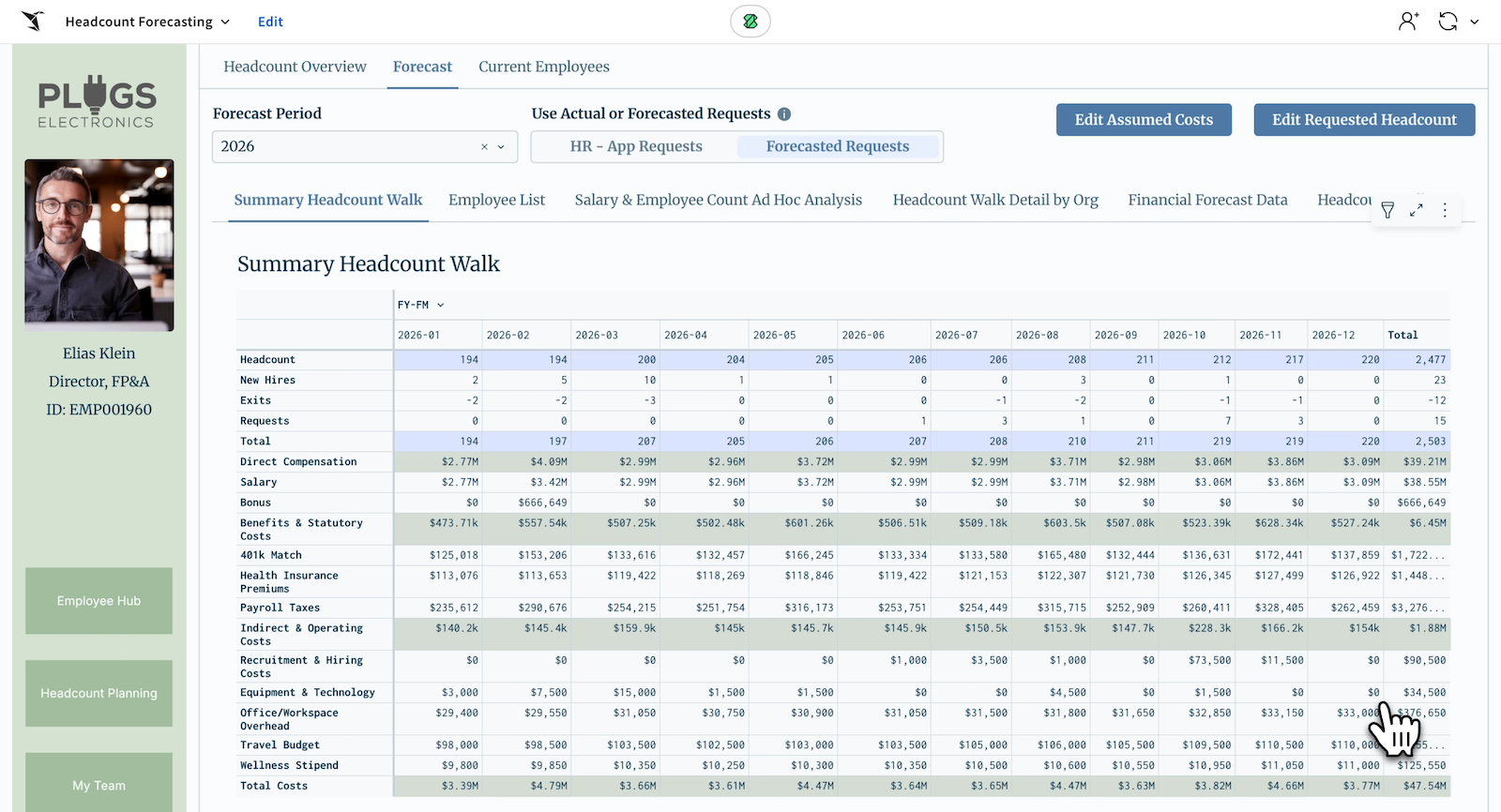The image size is (1501, 812).
Task: Click the Edit Requested Headcount button
Action: tap(1364, 120)
